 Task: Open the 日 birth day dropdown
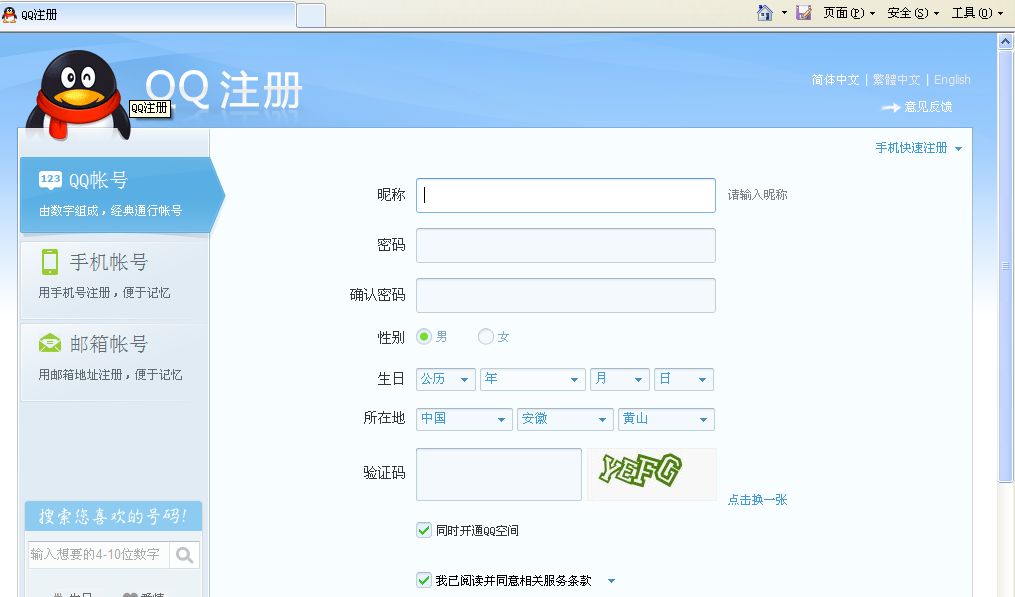point(684,379)
